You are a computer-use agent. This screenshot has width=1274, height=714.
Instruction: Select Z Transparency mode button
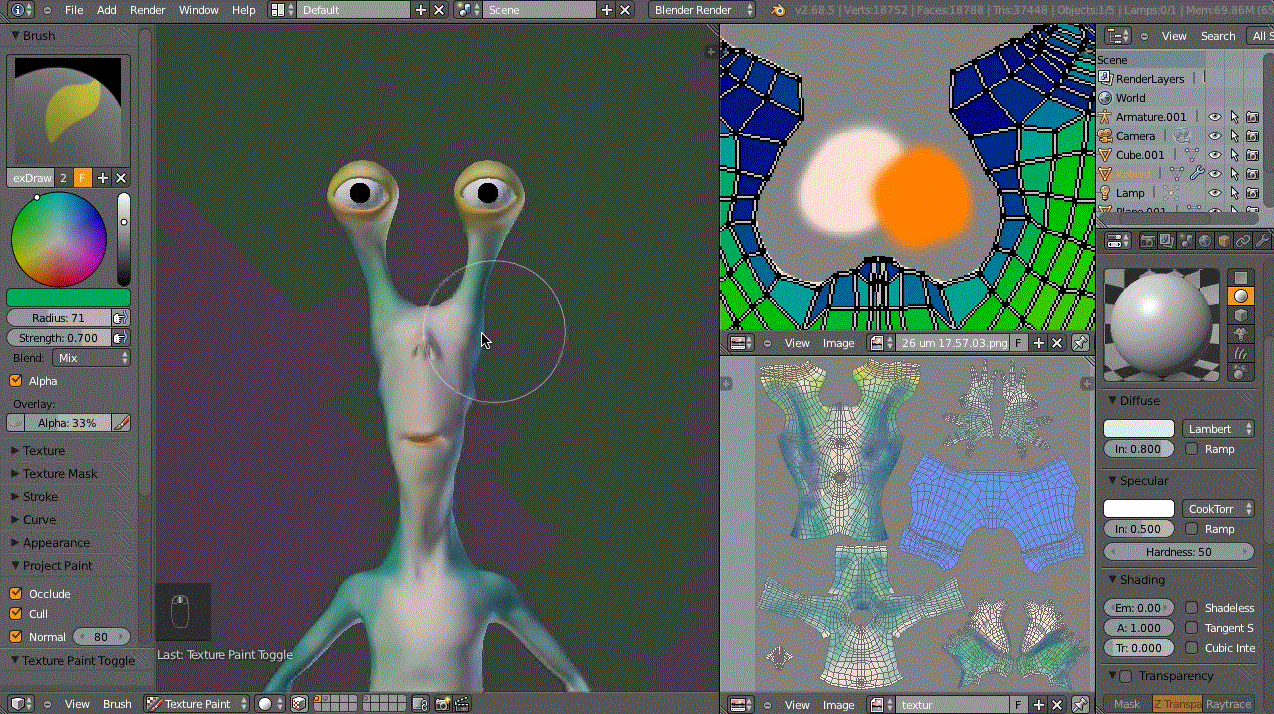coord(1177,704)
